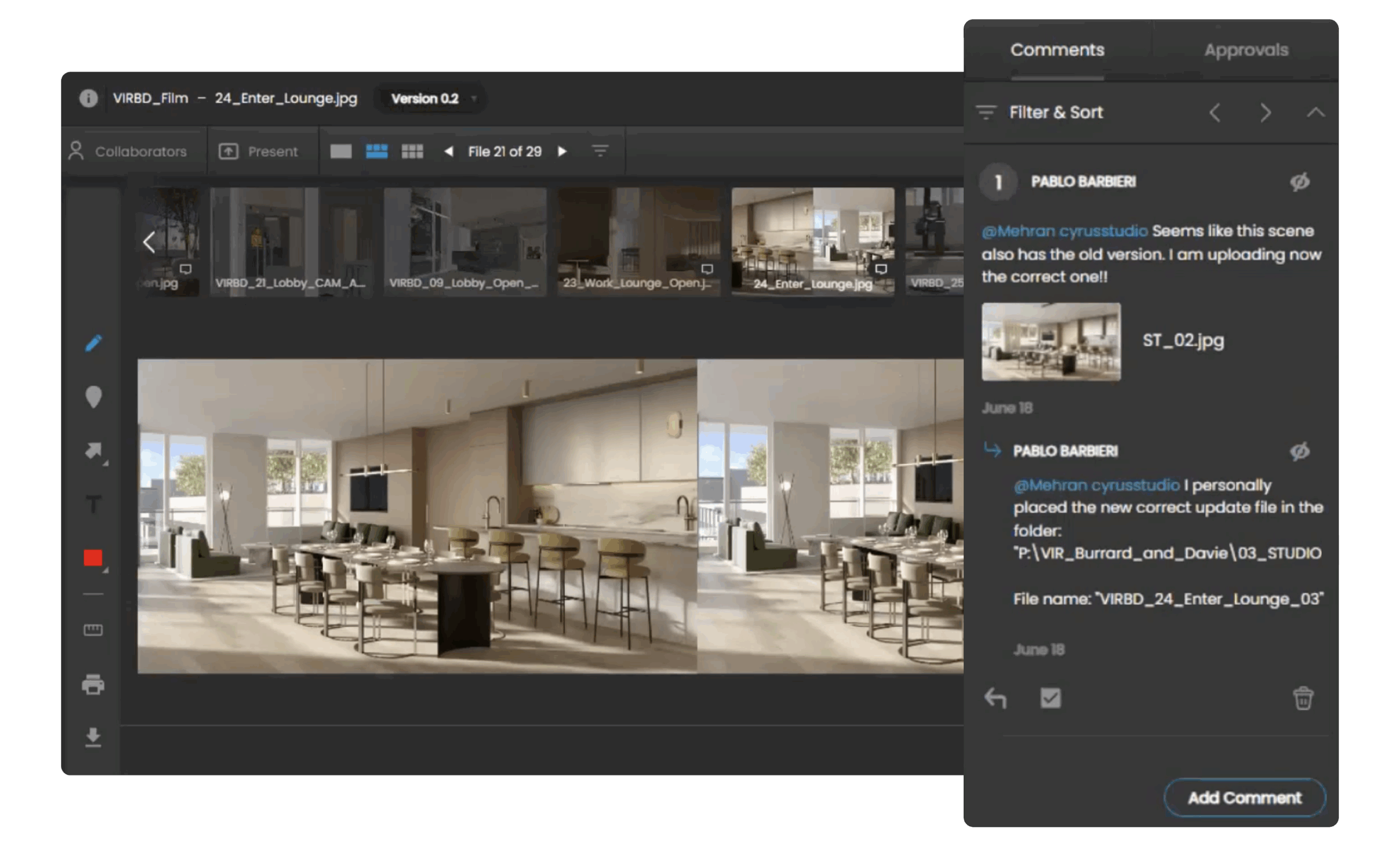Open the Collaborators menu

pyautogui.click(x=129, y=151)
